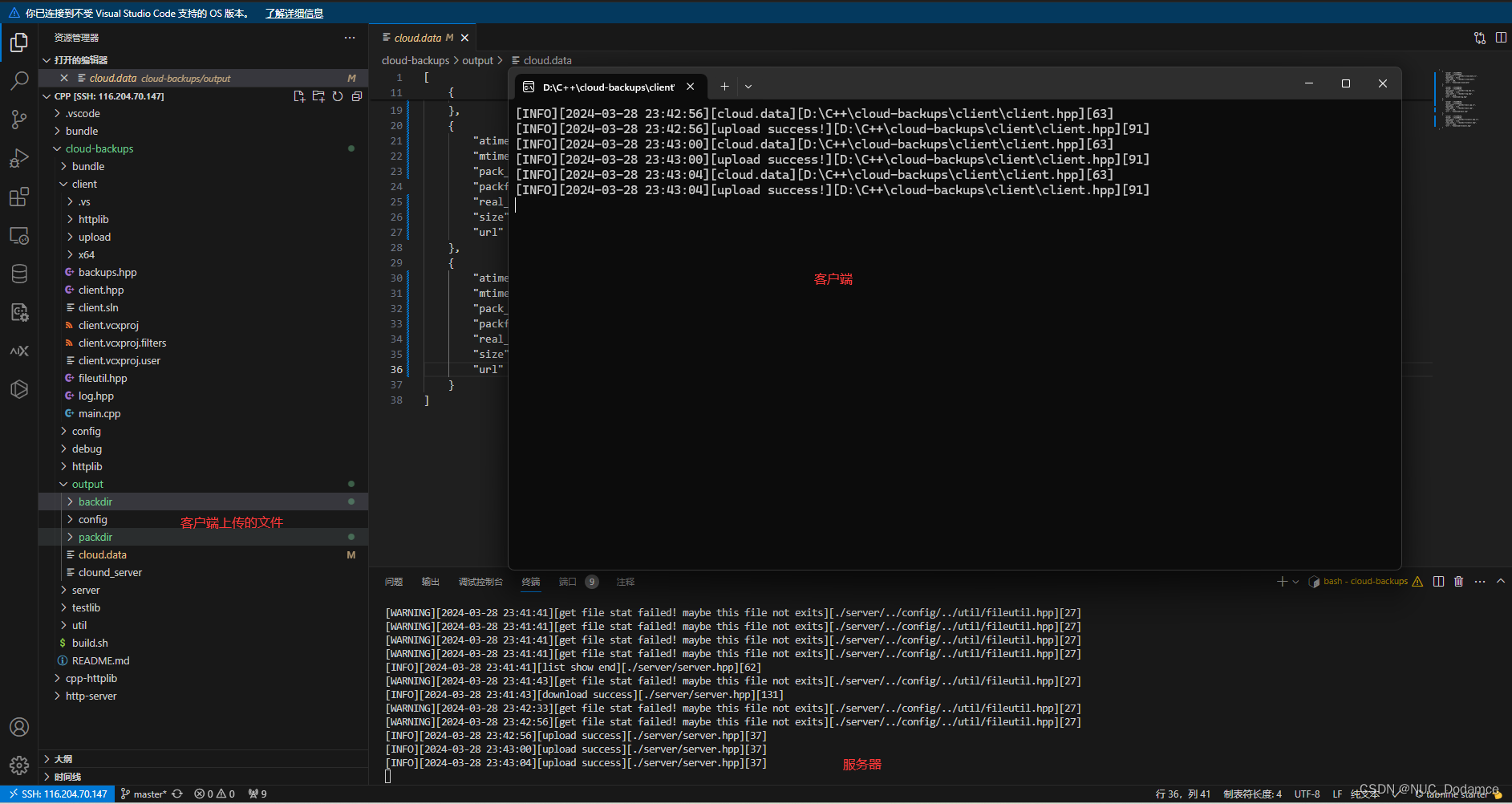Viewport: 1512px width, 804px height.
Task: Click New File icon in explorer header
Action: pos(299,96)
